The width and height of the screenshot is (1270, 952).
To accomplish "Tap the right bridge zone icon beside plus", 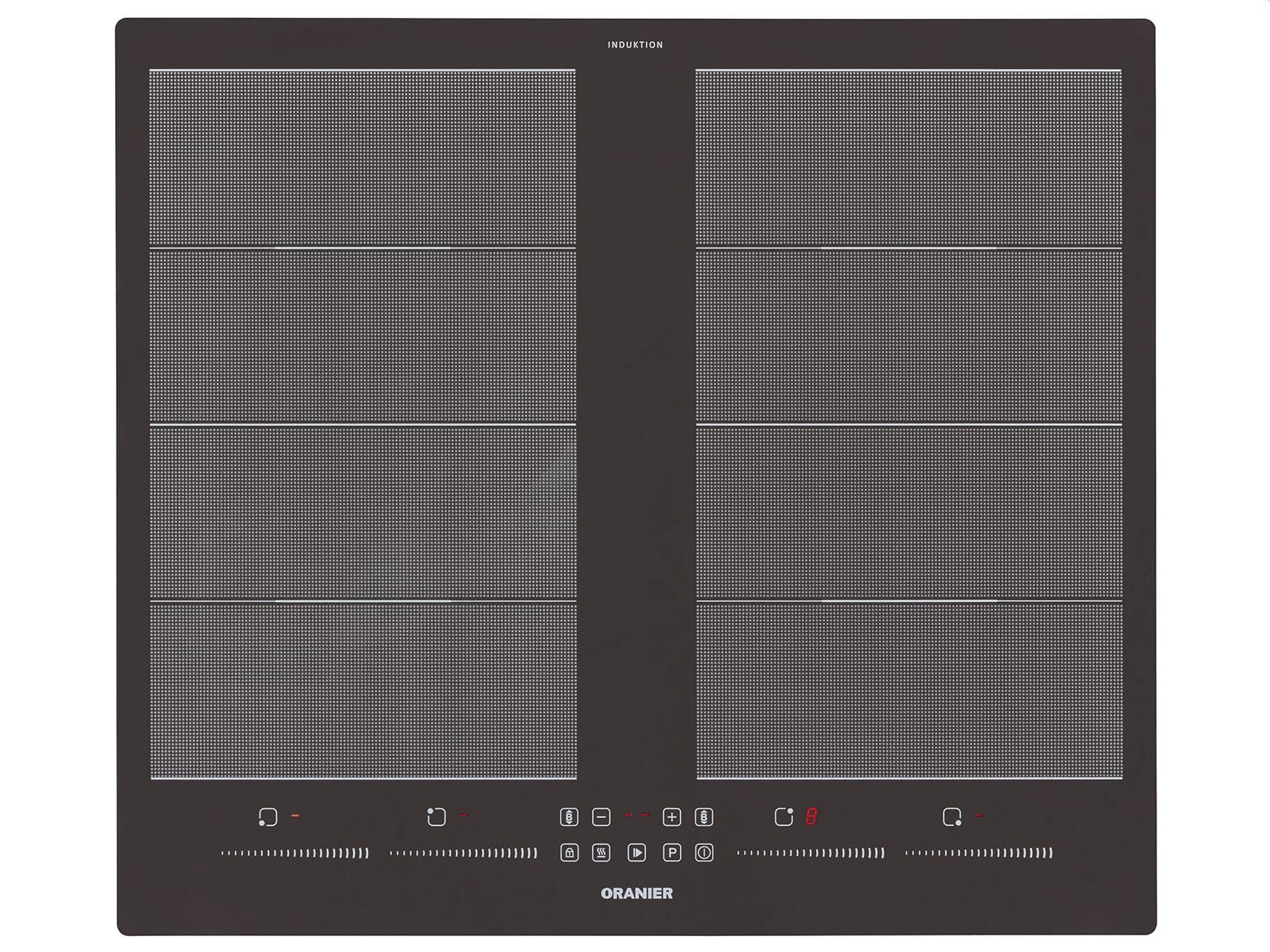I will point(704,816).
